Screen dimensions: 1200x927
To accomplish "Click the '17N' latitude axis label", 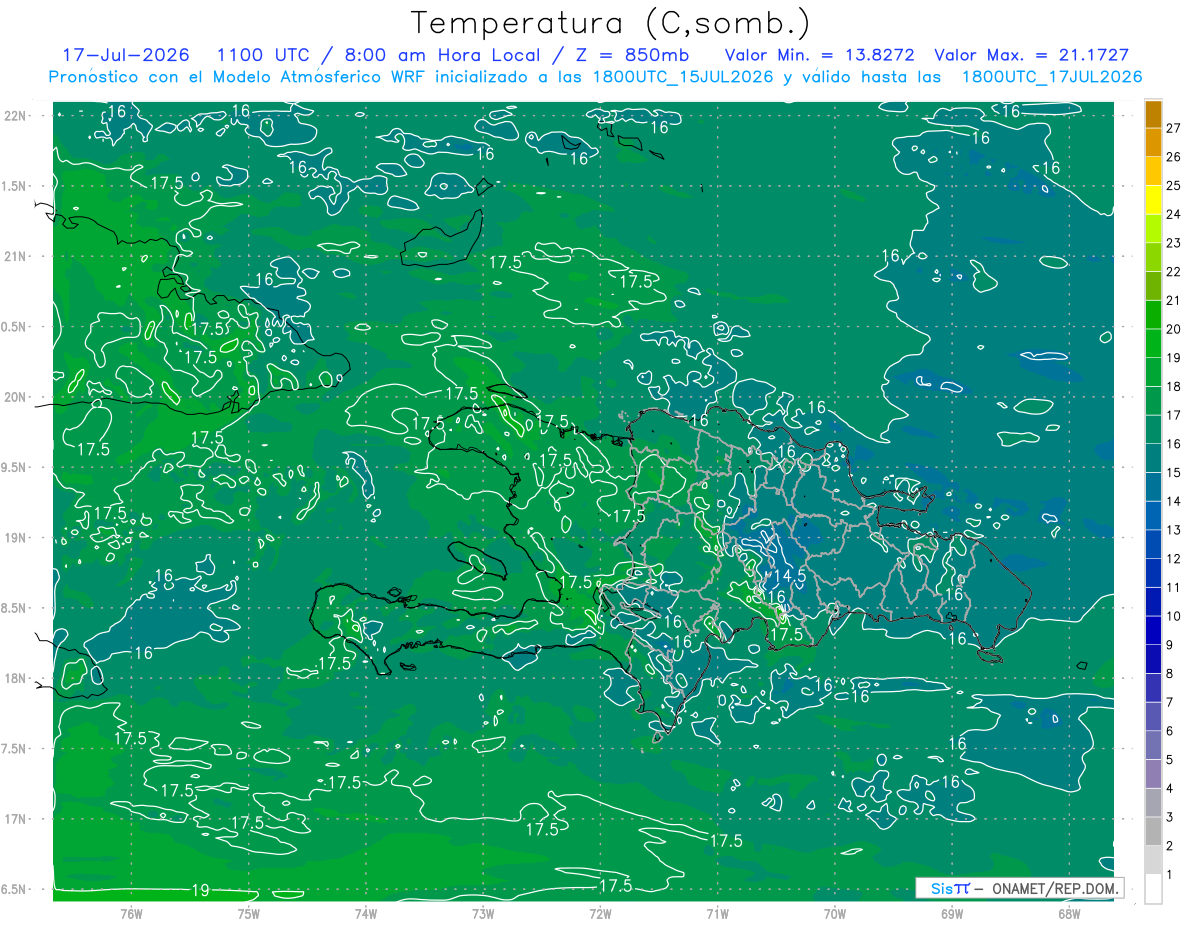I will tap(15, 819).
